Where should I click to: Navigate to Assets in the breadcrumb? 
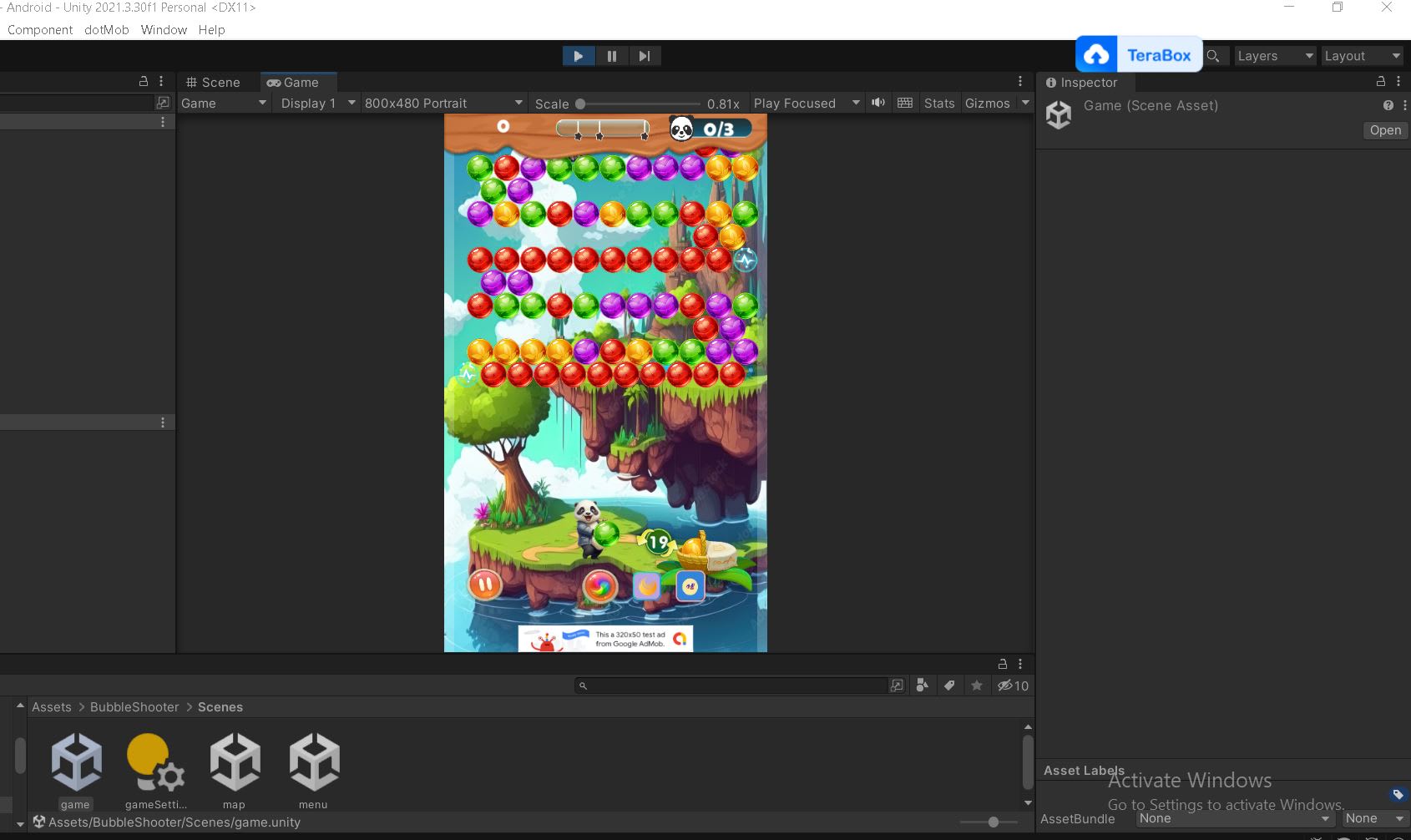(52, 706)
